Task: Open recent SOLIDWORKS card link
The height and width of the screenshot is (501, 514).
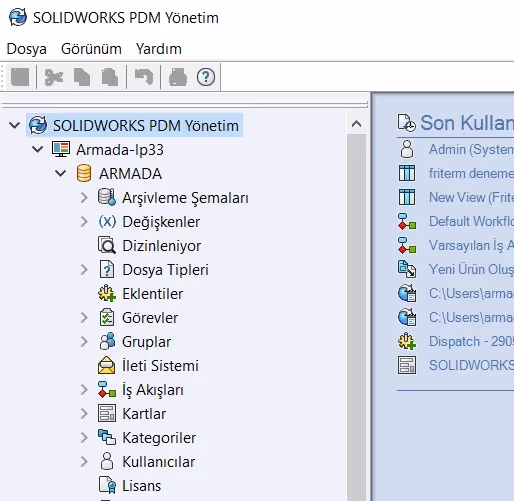Action: pos(471,365)
